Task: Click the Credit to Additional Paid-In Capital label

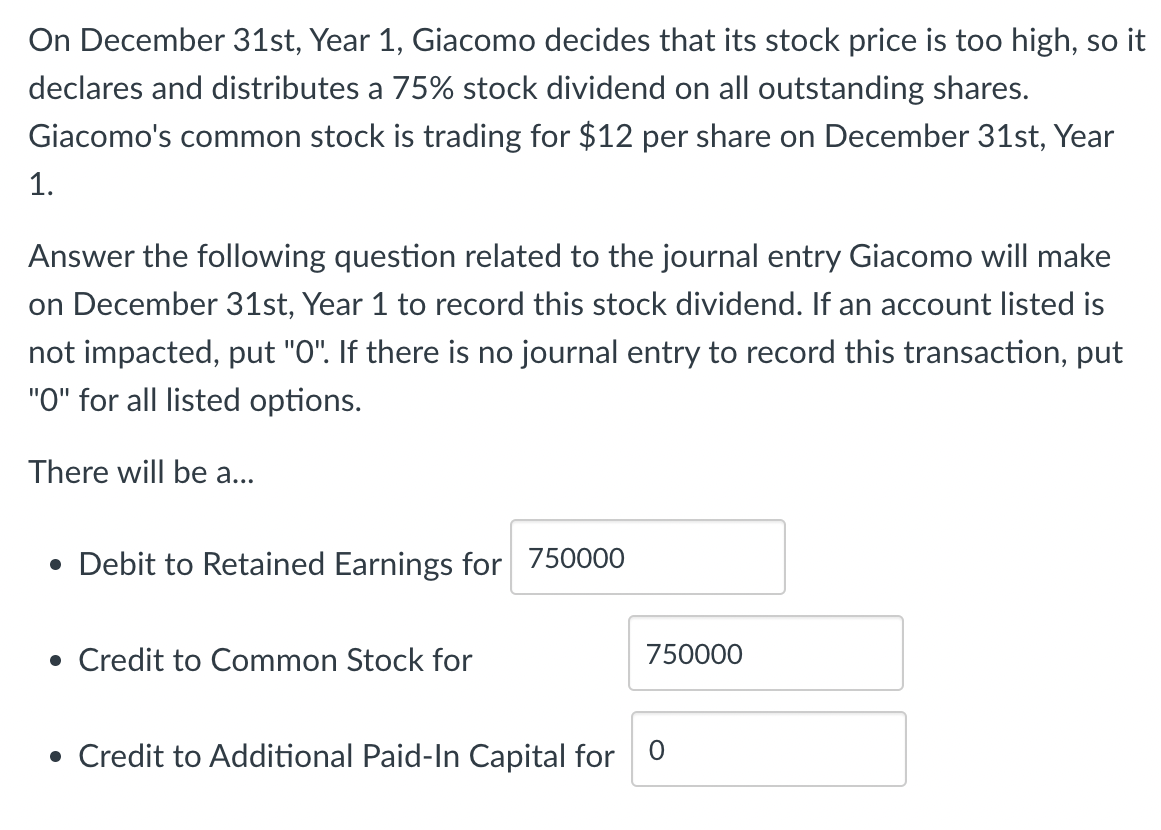Action: (345, 757)
